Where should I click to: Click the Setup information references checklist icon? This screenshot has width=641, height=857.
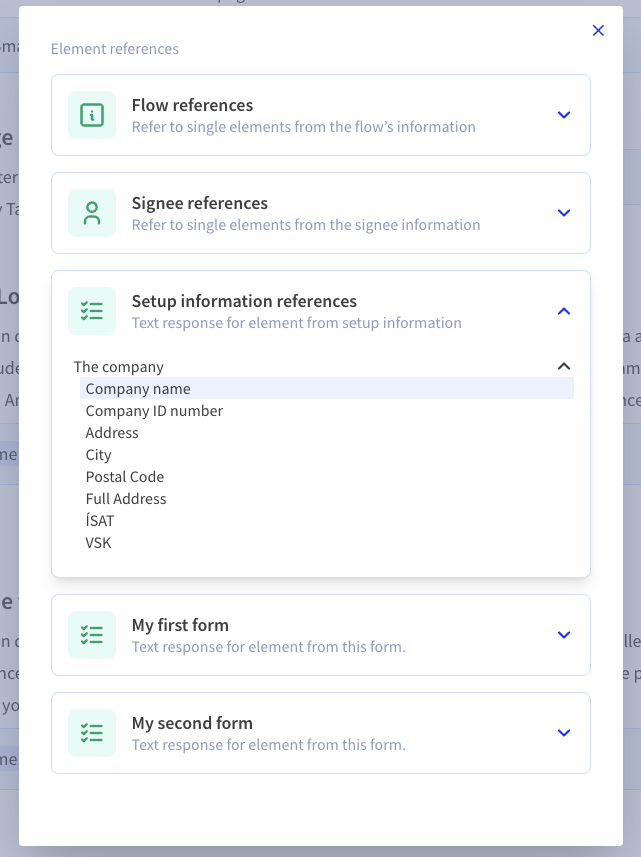point(92,311)
